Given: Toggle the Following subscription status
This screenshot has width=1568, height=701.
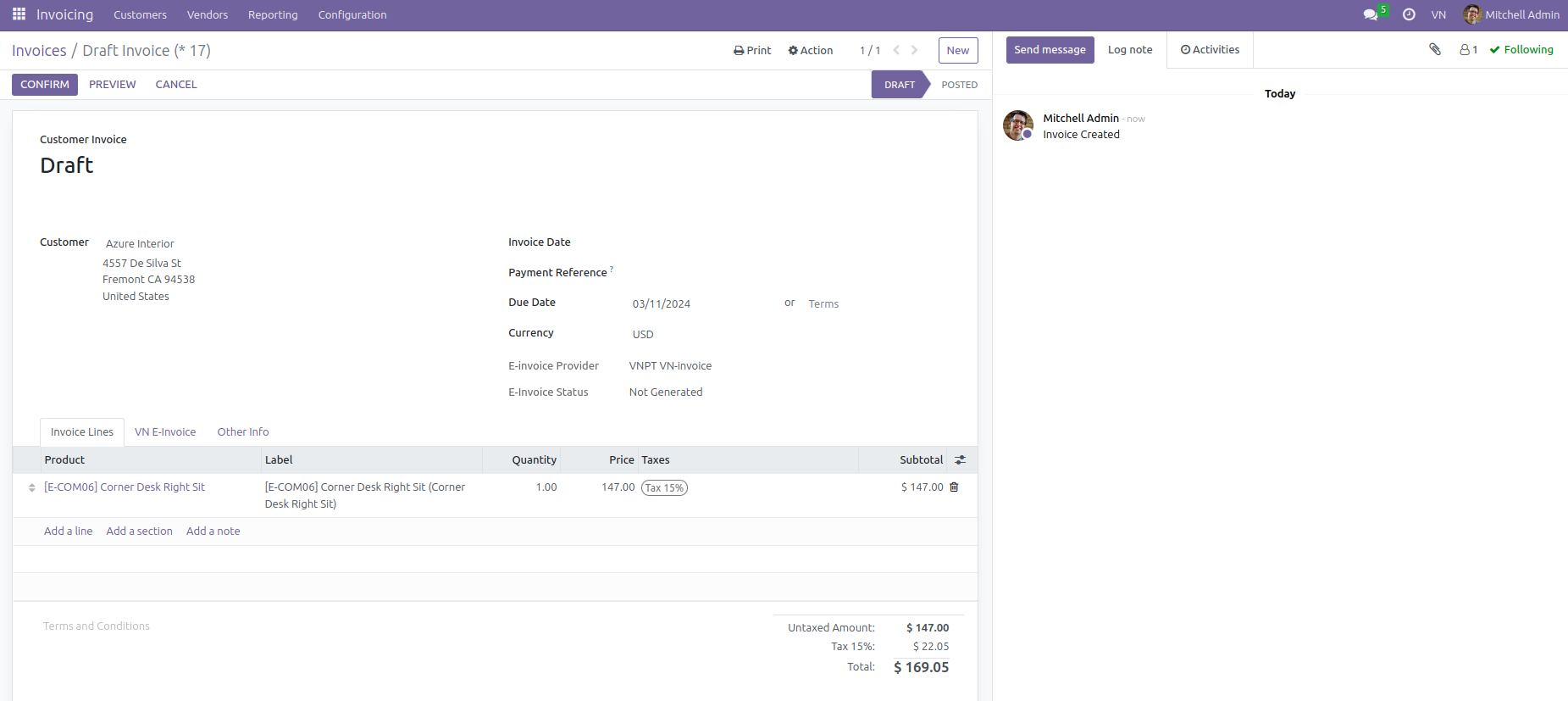Looking at the screenshot, I should [1521, 50].
